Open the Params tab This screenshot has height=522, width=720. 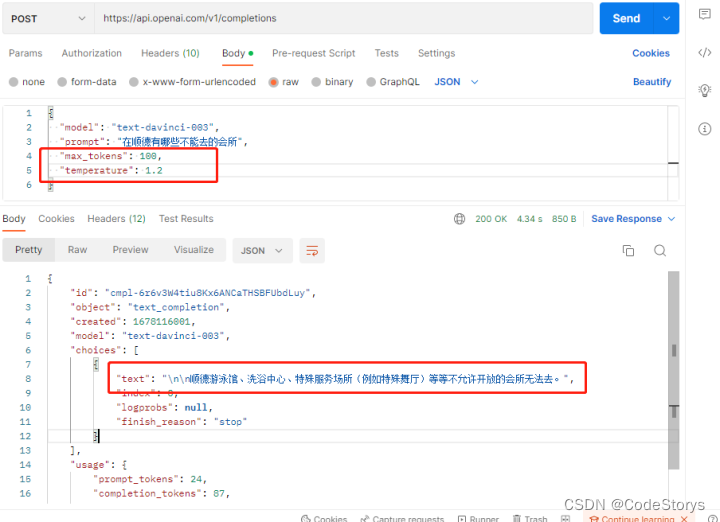point(25,53)
